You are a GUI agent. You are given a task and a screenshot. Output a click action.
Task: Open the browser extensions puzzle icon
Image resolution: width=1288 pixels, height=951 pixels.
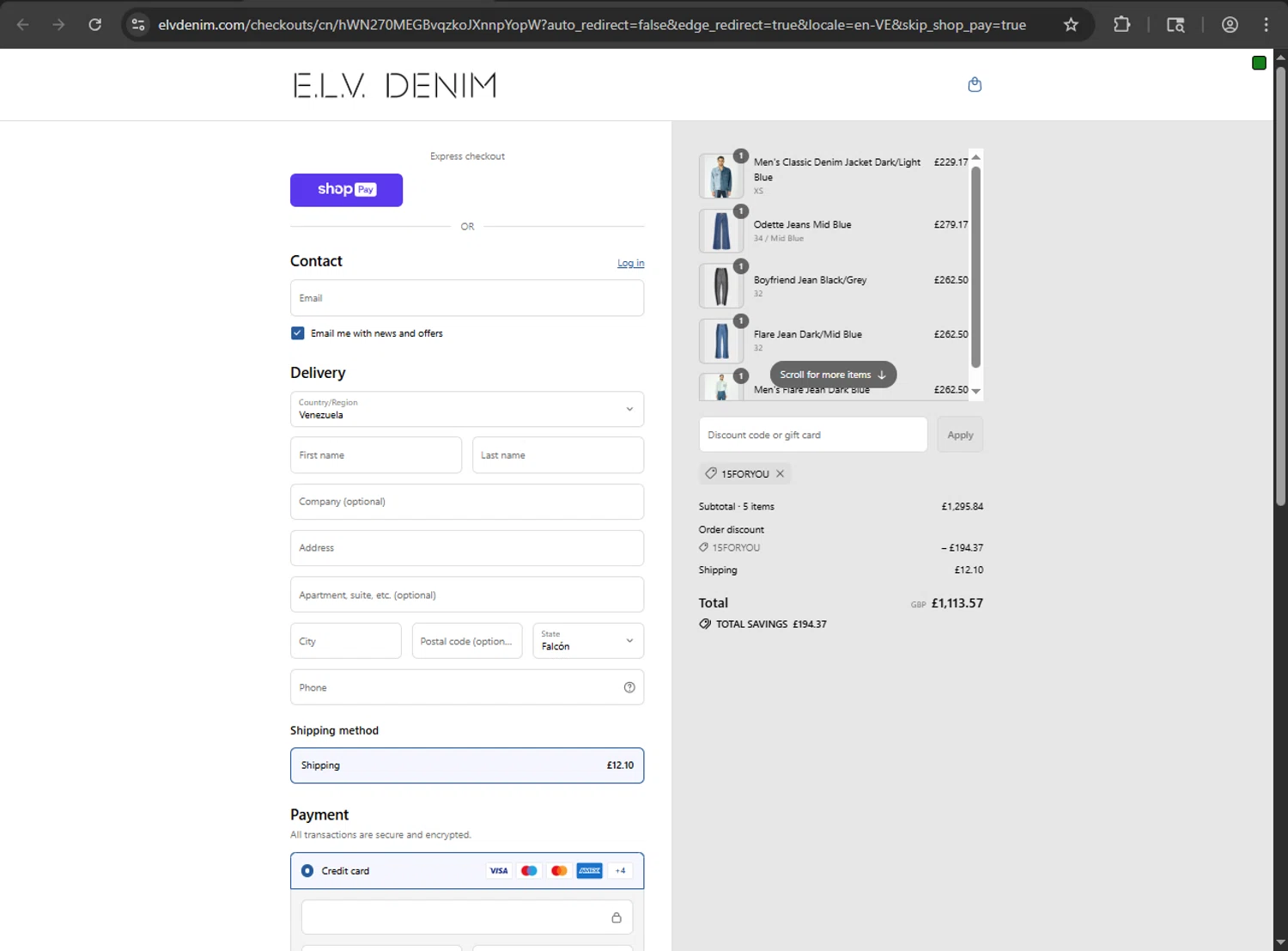click(1121, 25)
